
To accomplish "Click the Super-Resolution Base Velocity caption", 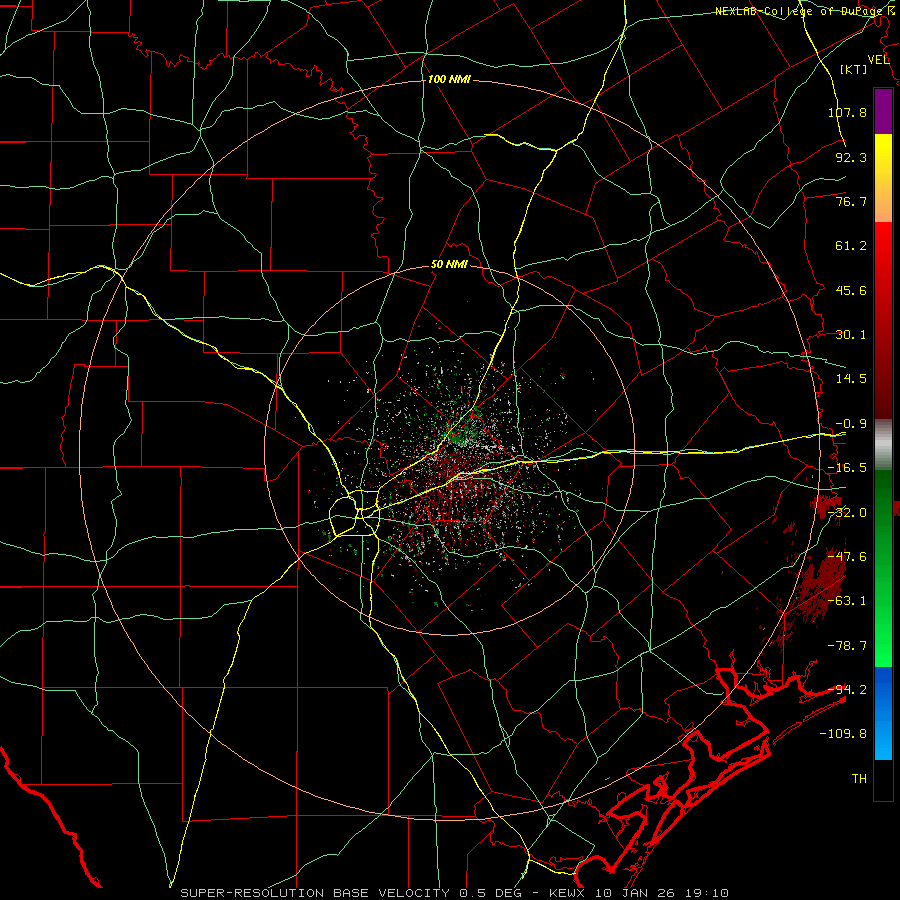I will click(x=455, y=893).
